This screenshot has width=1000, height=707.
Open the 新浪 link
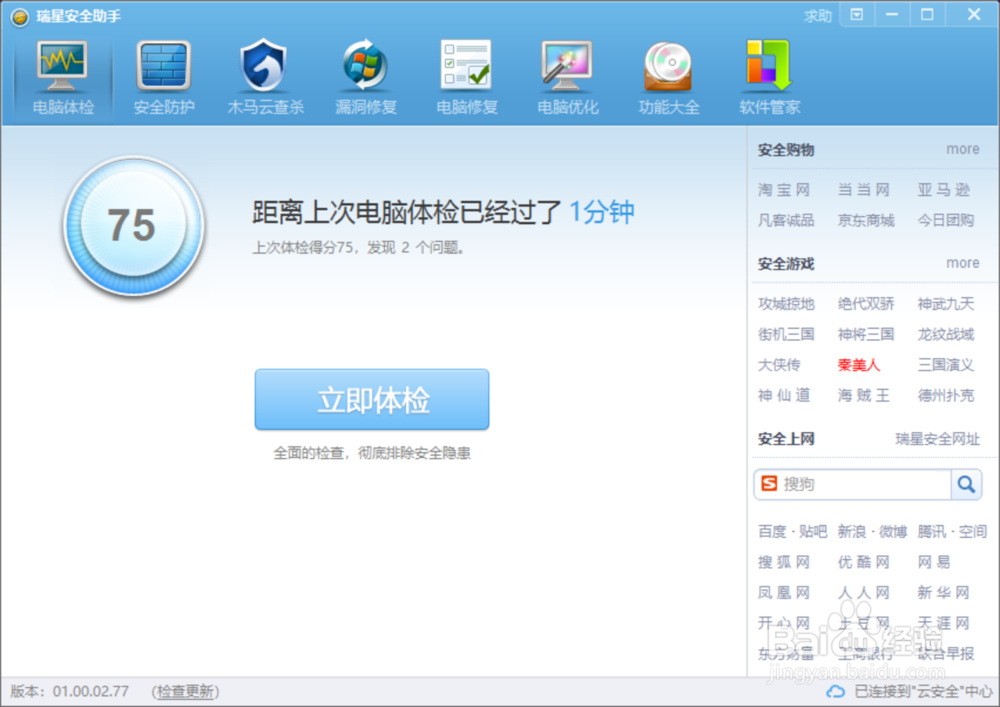[851, 532]
